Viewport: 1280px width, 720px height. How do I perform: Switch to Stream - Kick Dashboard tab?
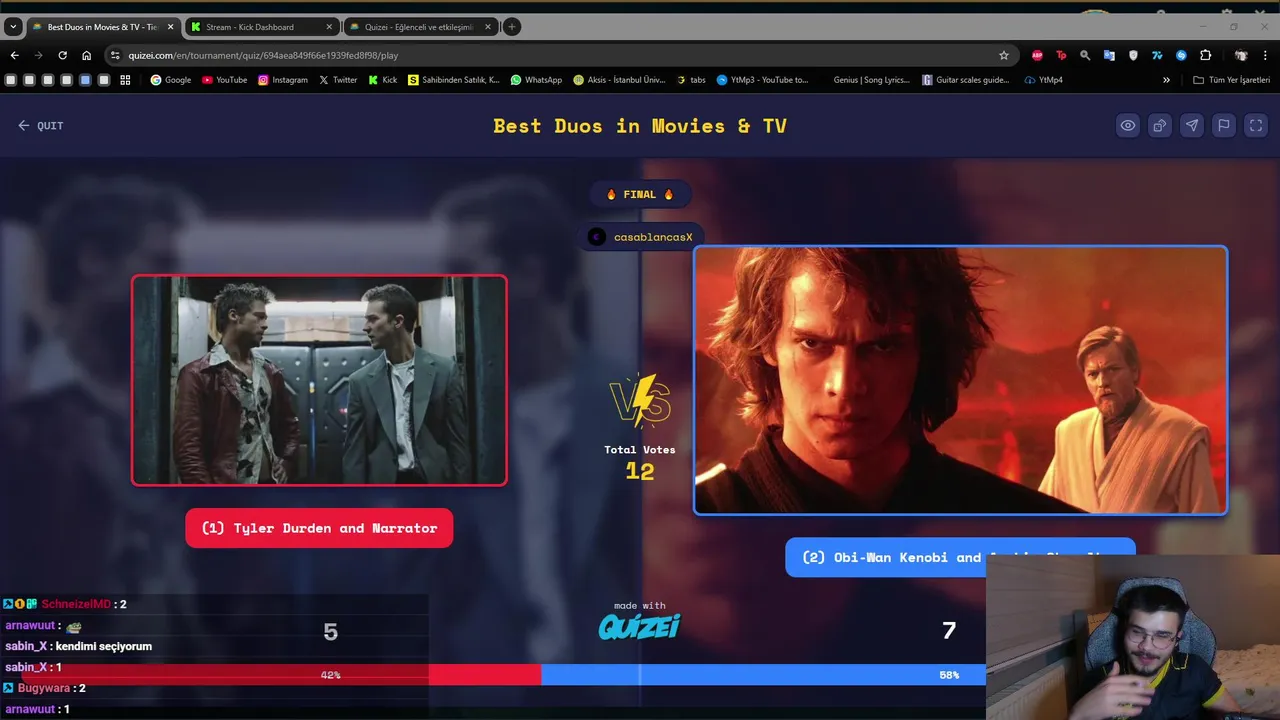click(x=262, y=27)
